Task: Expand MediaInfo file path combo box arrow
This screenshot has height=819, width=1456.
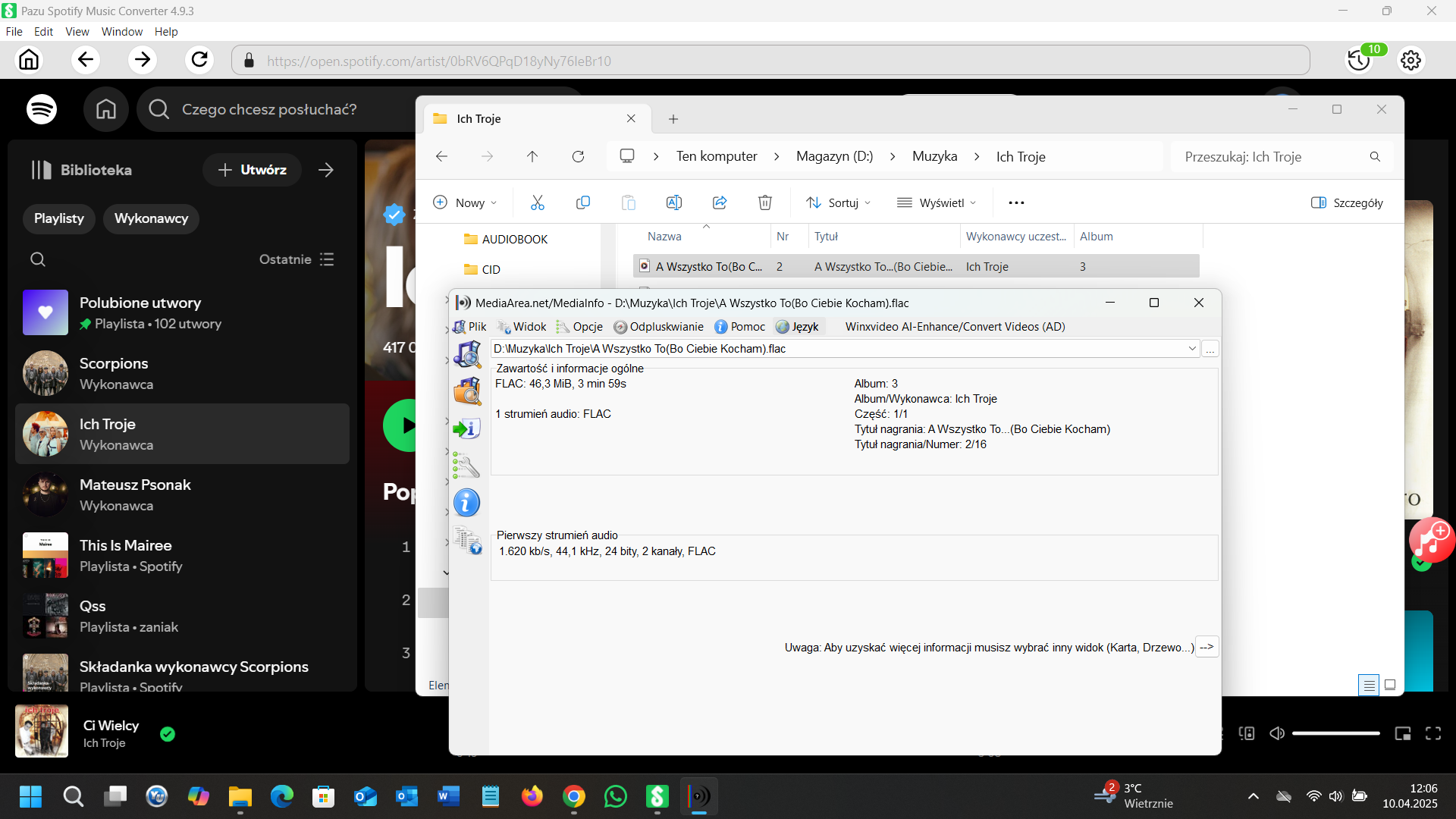Action: (1192, 349)
